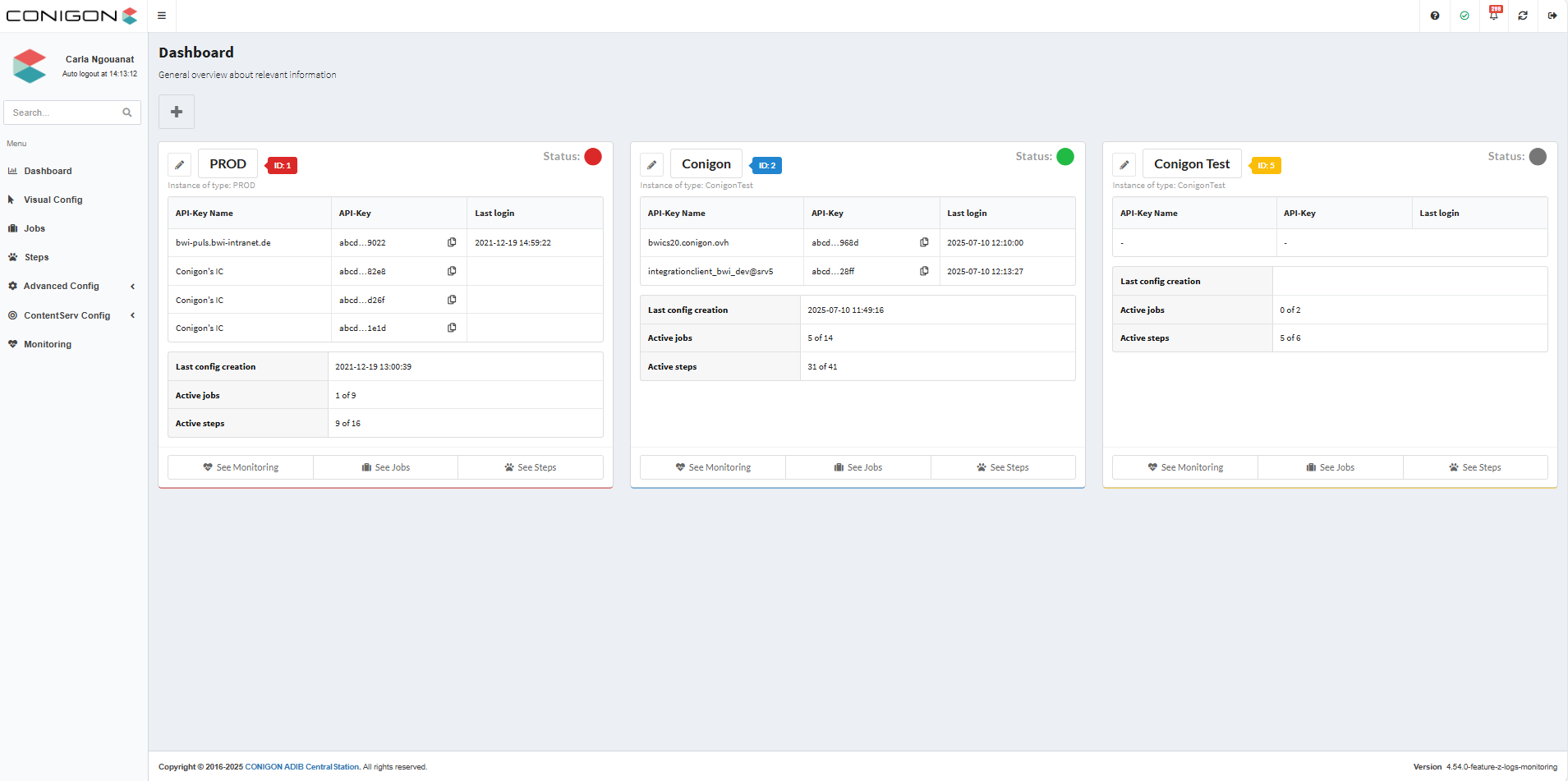Click See Monitoring on Conigon card
Viewport: 1568px width, 781px height.
click(712, 467)
